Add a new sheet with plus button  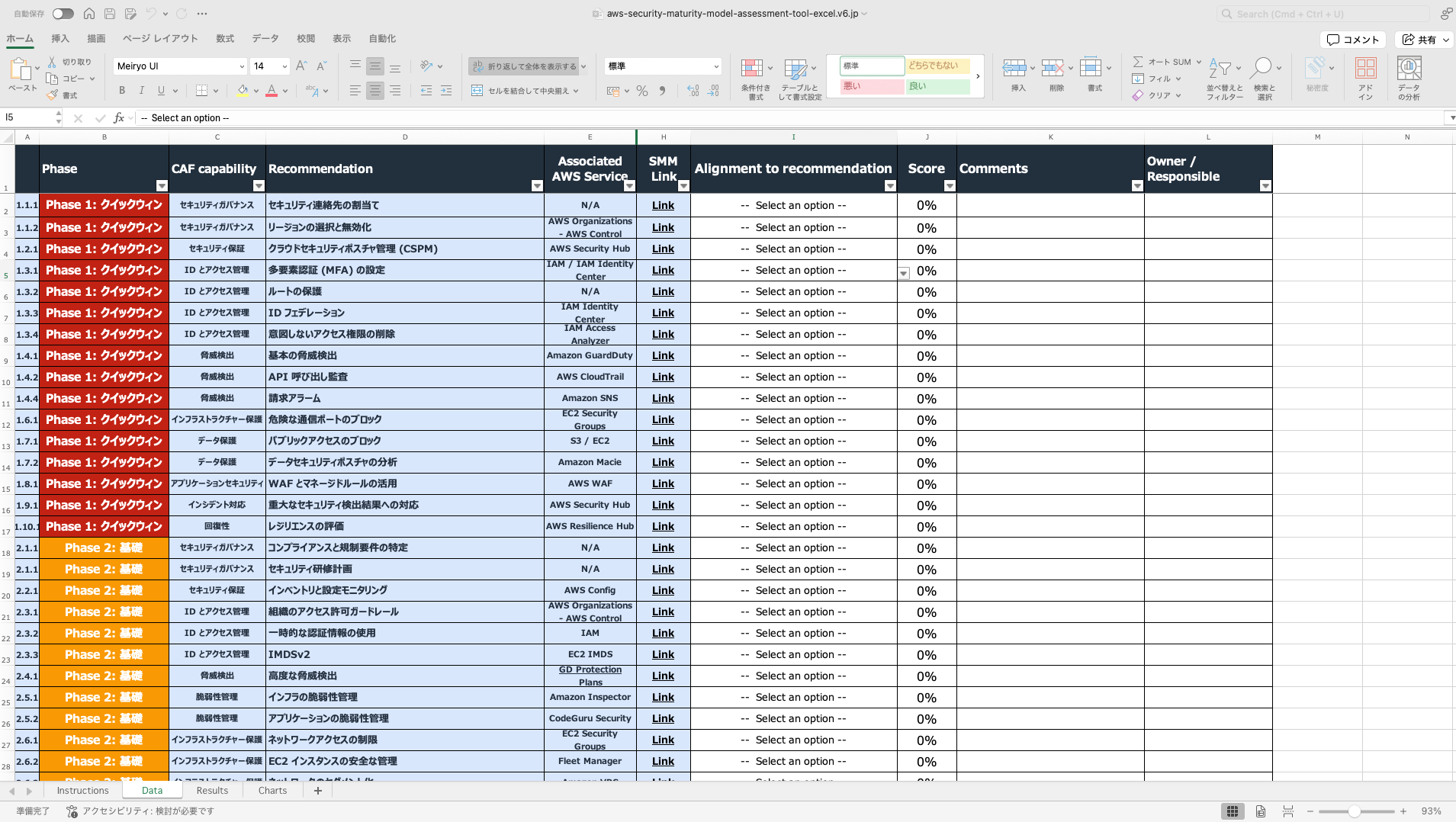coord(318,791)
